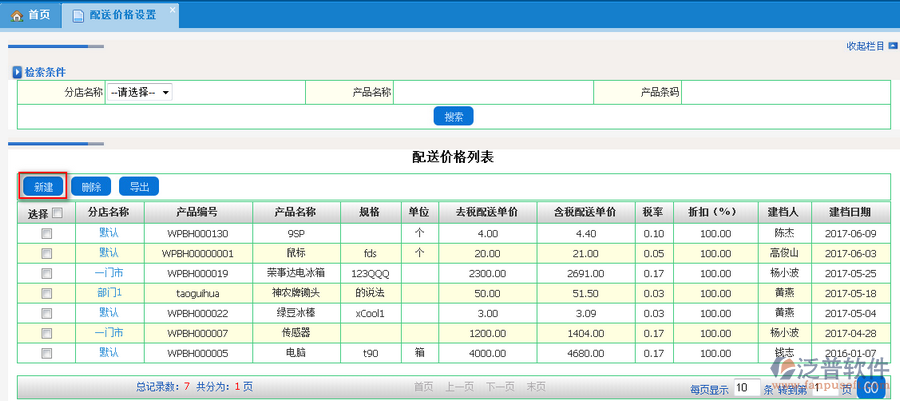
Task: Close the 配送价格设置 tab
Action: point(171,9)
